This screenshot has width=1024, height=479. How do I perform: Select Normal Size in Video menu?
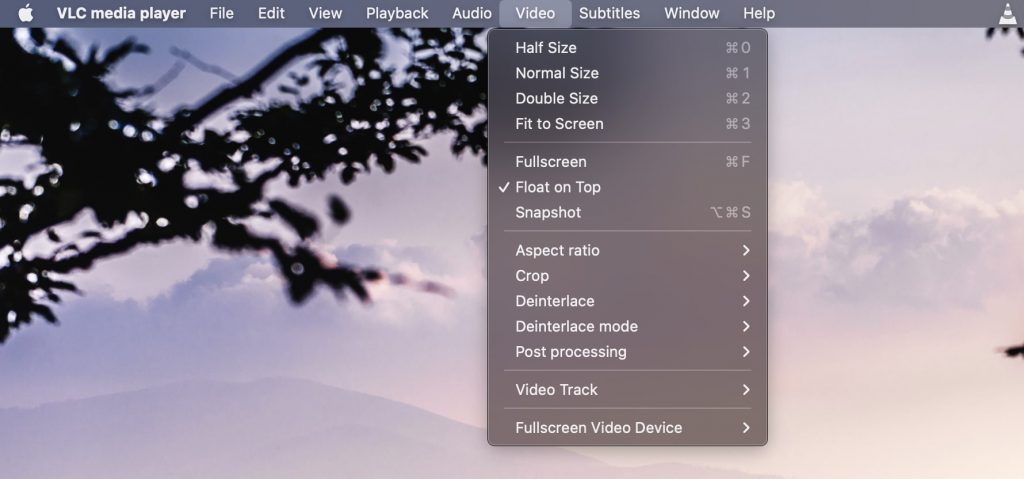627,73
